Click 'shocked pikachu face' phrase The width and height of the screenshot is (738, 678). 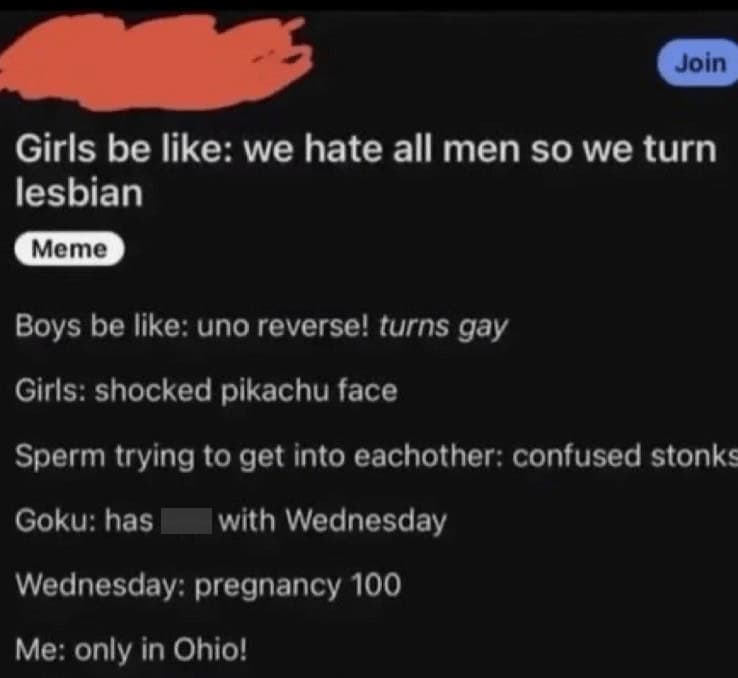pyautogui.click(x=246, y=391)
